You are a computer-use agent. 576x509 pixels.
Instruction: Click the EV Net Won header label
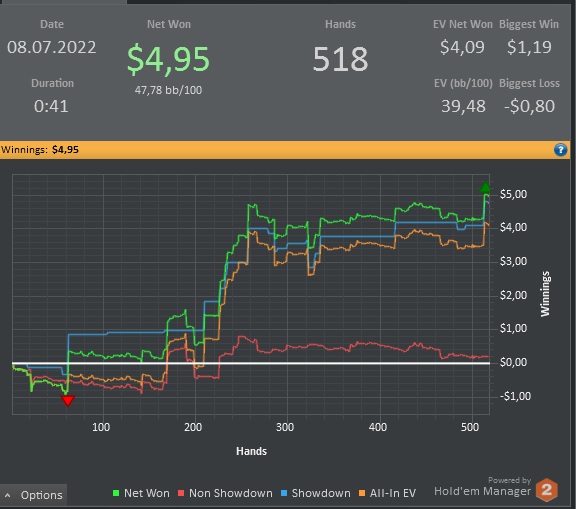[x=462, y=24]
